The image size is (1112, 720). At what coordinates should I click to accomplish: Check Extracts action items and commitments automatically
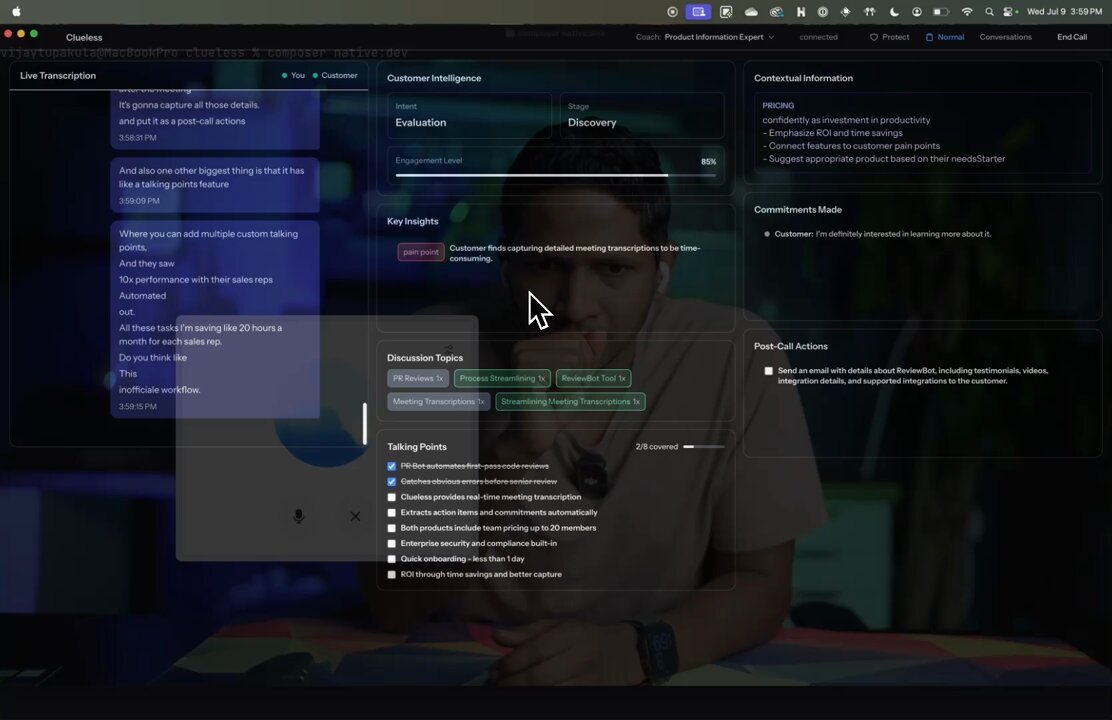click(x=391, y=513)
